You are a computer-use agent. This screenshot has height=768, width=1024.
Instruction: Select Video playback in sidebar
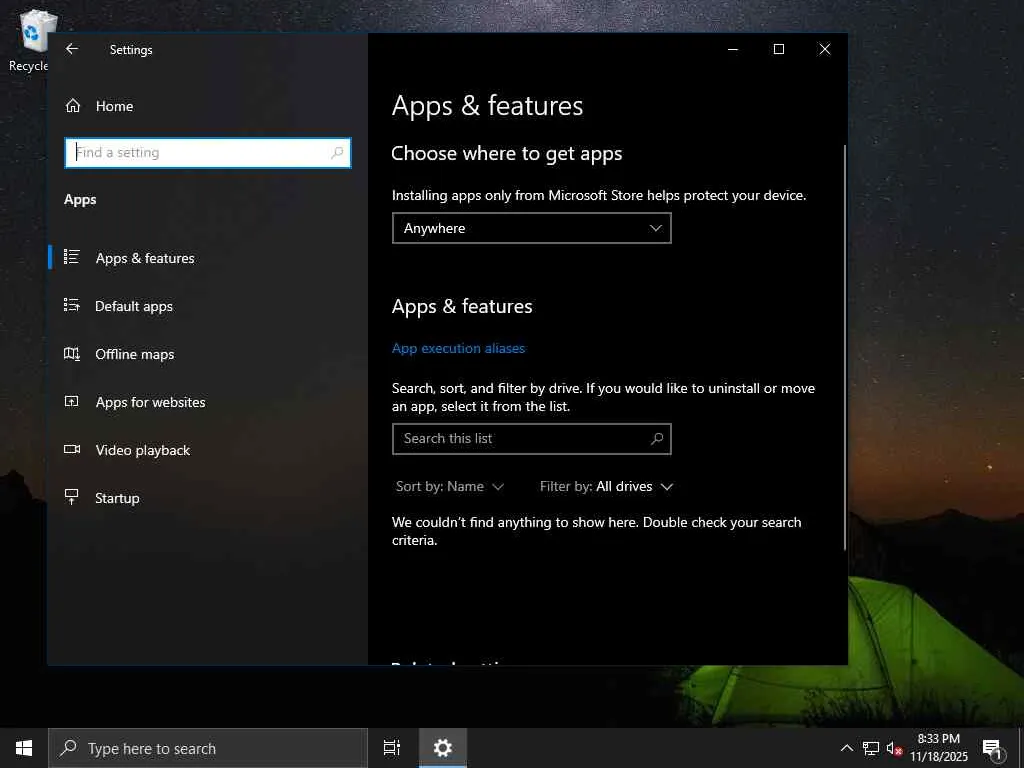[x=208, y=450]
